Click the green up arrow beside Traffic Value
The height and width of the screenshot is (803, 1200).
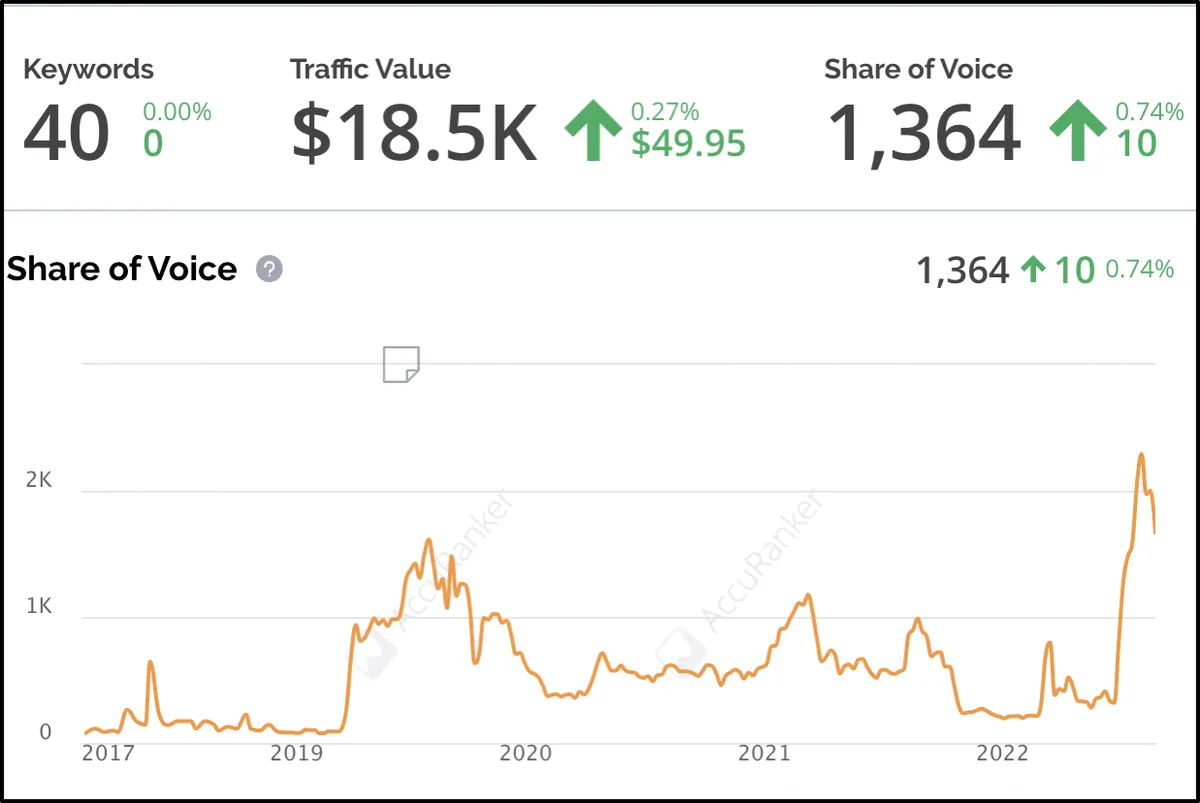593,131
